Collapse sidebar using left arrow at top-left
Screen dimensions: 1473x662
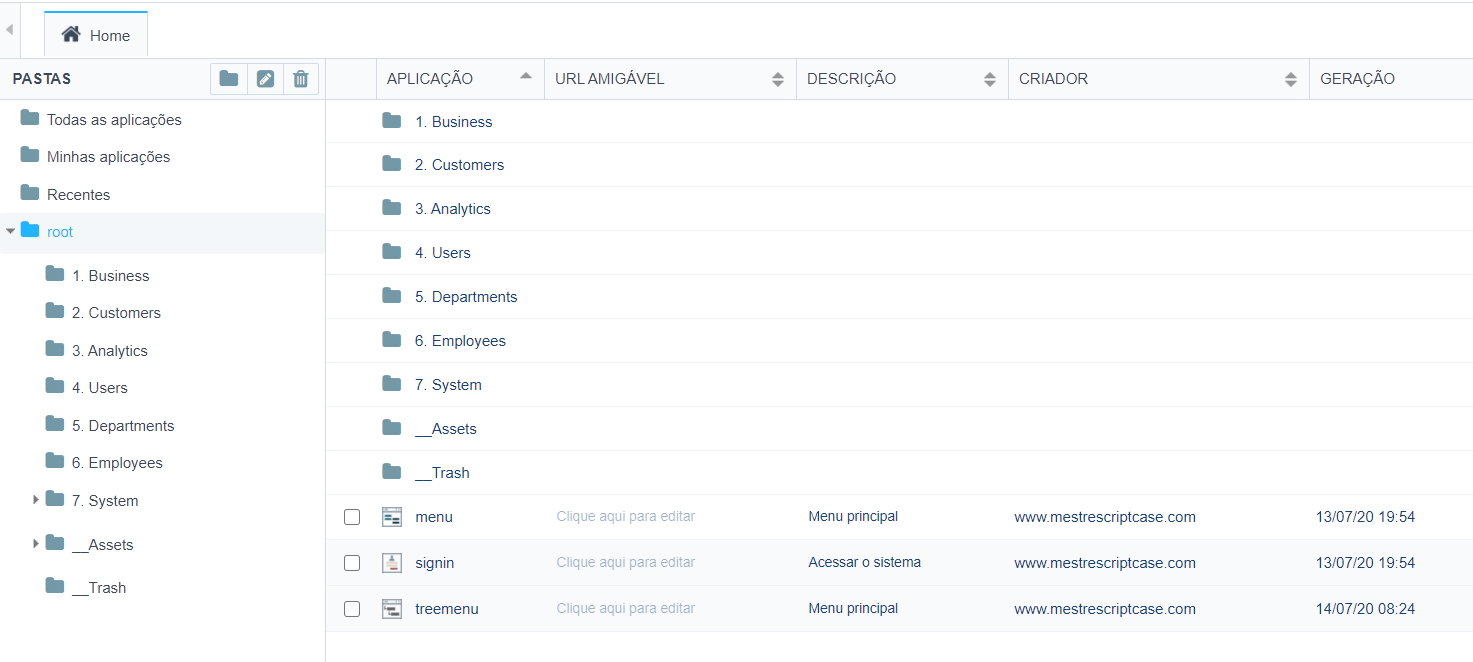click(9, 30)
